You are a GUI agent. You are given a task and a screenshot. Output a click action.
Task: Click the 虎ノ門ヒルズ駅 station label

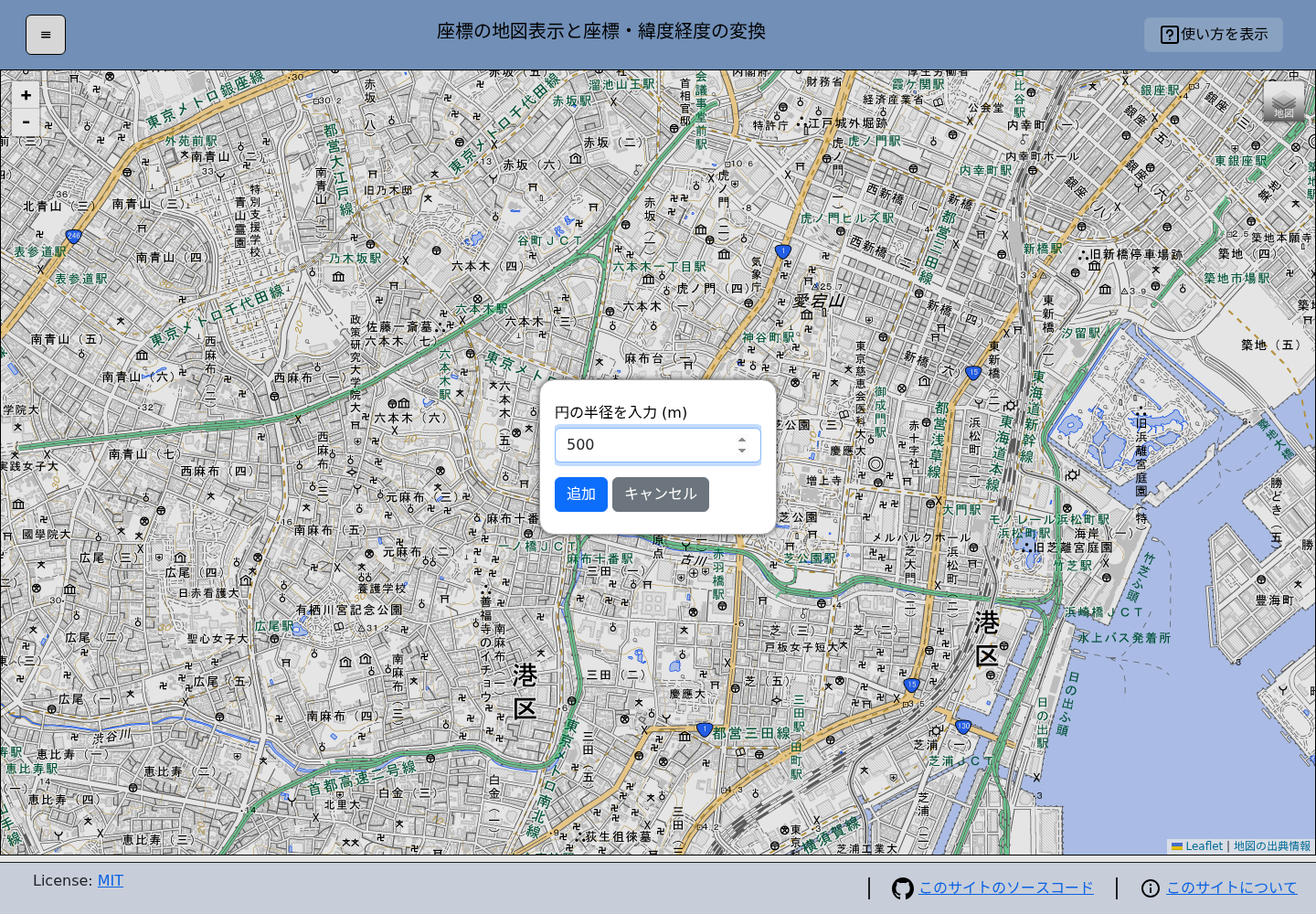pyautogui.click(x=847, y=218)
